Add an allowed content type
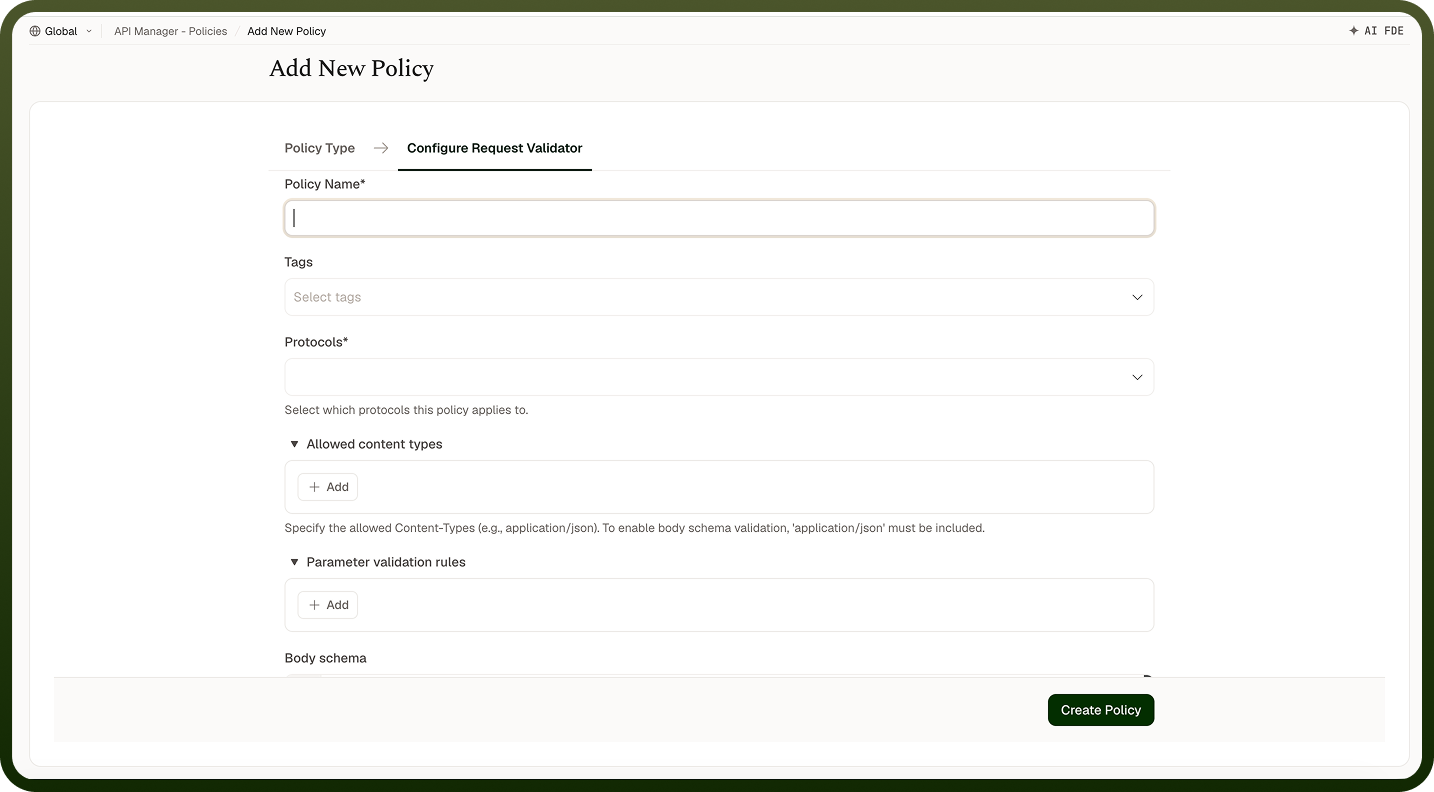 (x=328, y=487)
